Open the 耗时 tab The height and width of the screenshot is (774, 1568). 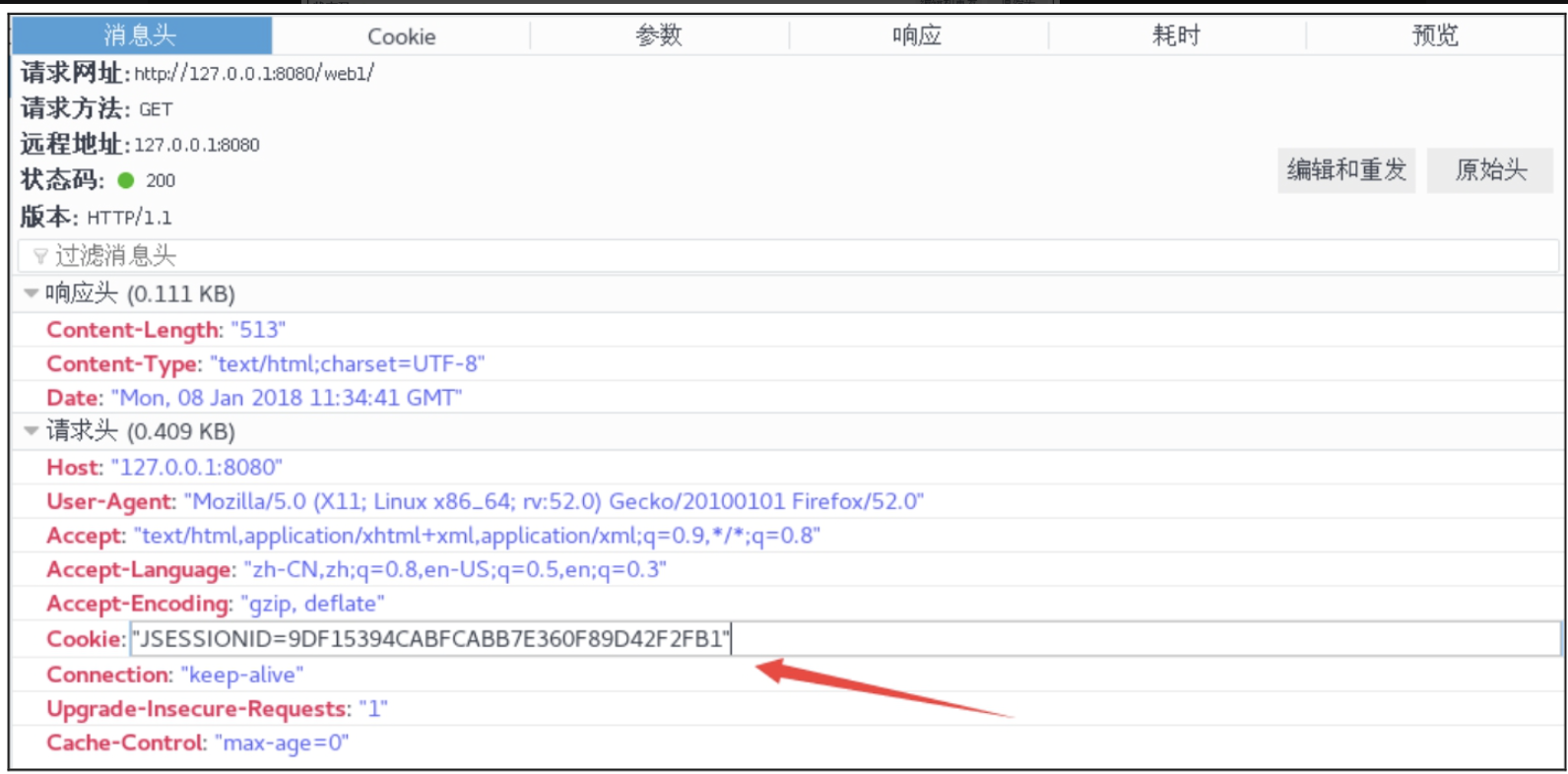[x=1177, y=35]
